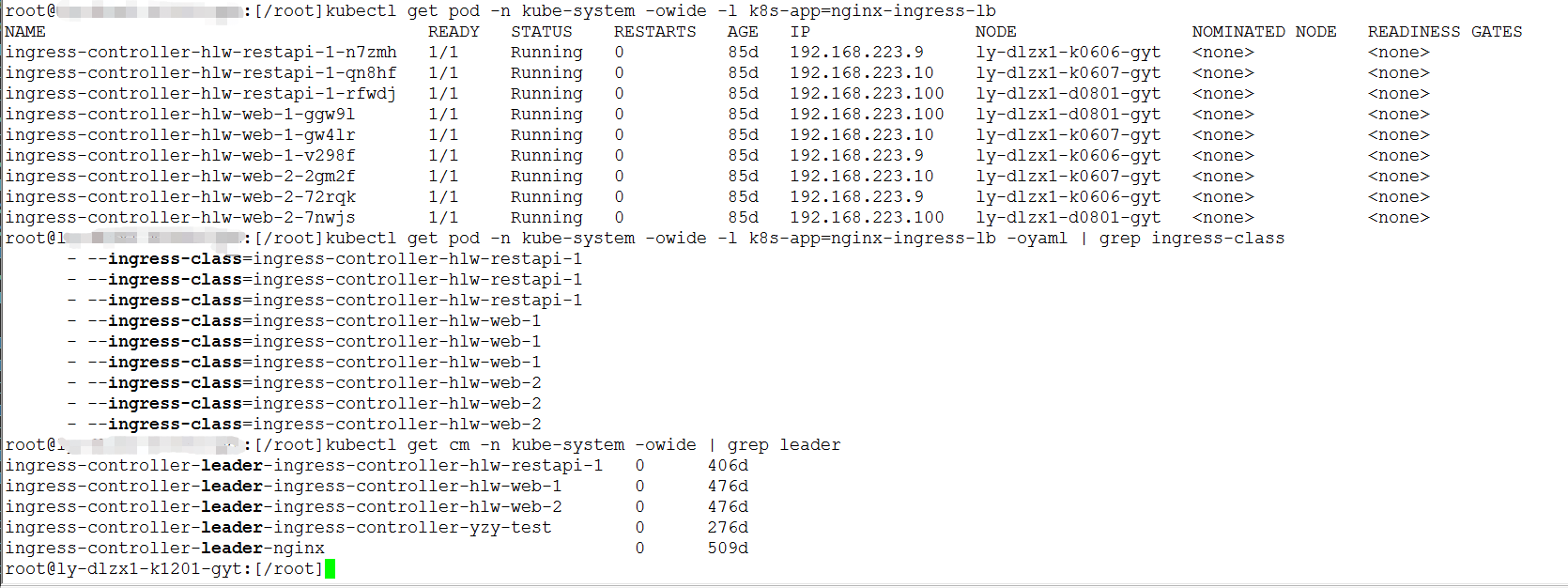Image resolution: width=1568 pixels, height=588 pixels.
Task: Click the 406d age value
Action: point(728,466)
